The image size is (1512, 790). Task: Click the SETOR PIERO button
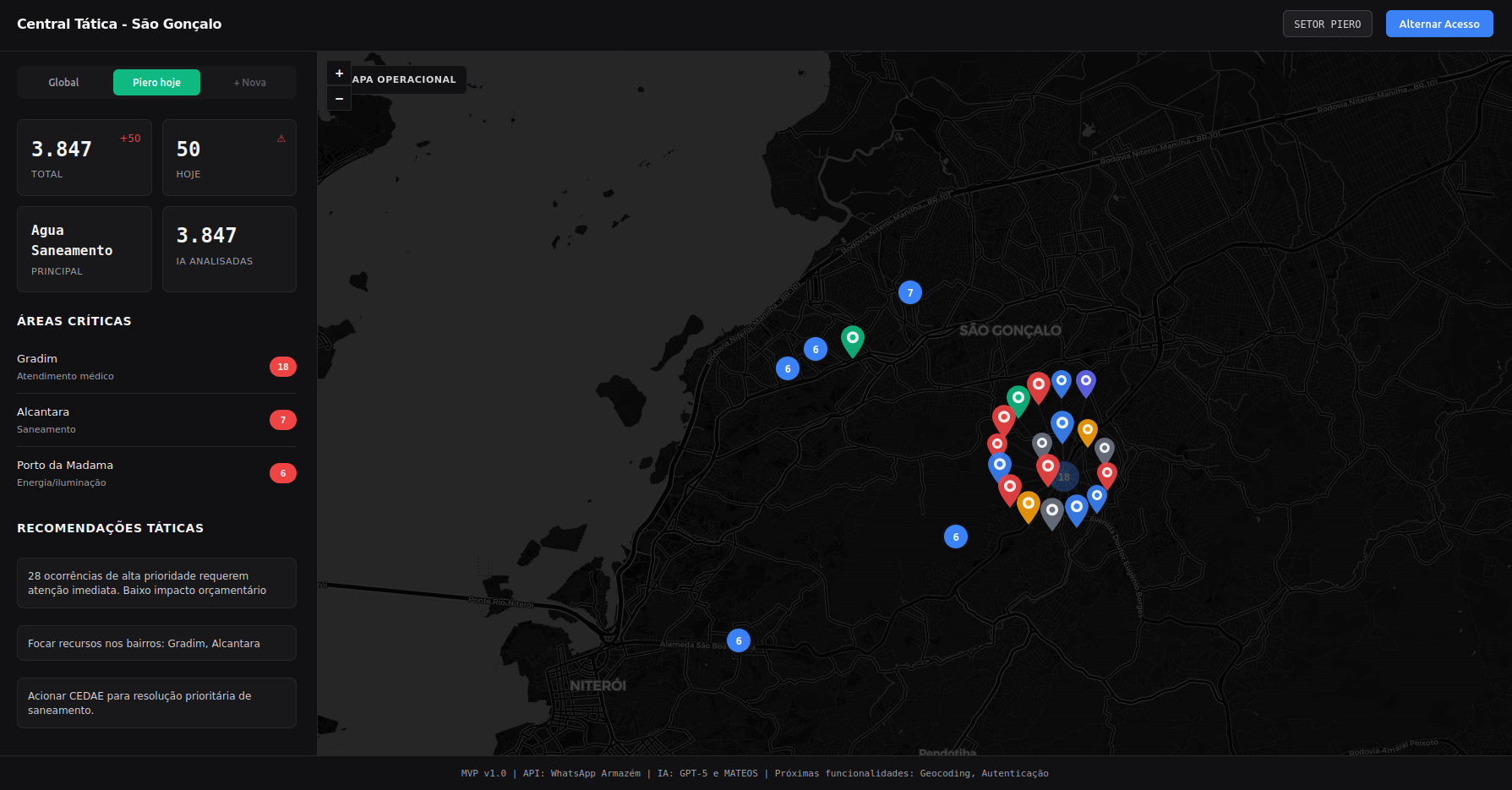click(1327, 24)
